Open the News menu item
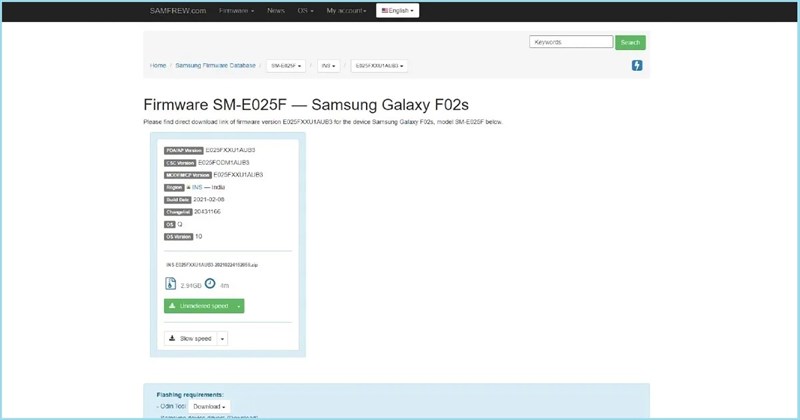Viewport: 800px width, 420px height. pyautogui.click(x=276, y=11)
